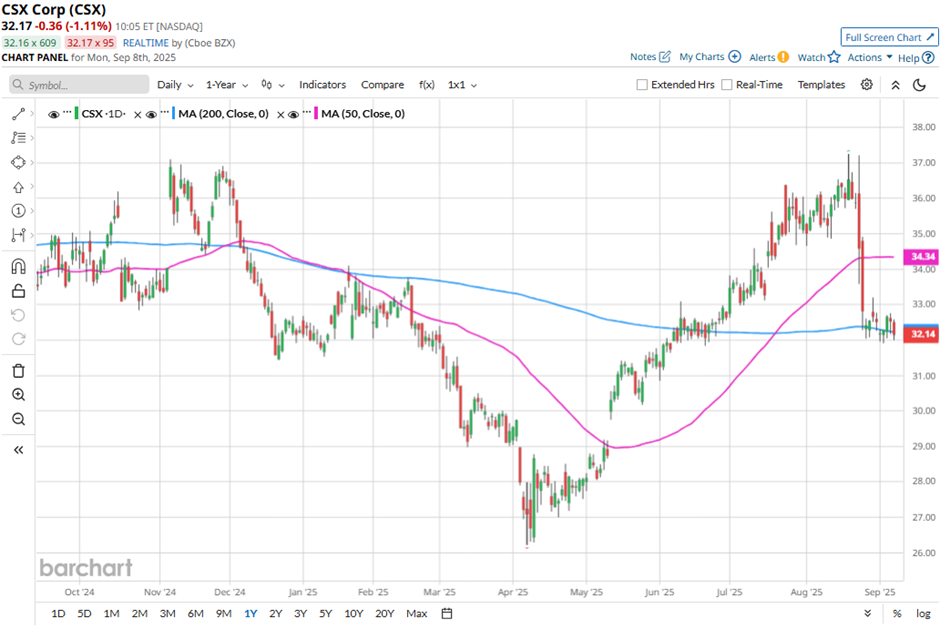Switch chart range to 5Y
940x629 pixels.
[326, 613]
